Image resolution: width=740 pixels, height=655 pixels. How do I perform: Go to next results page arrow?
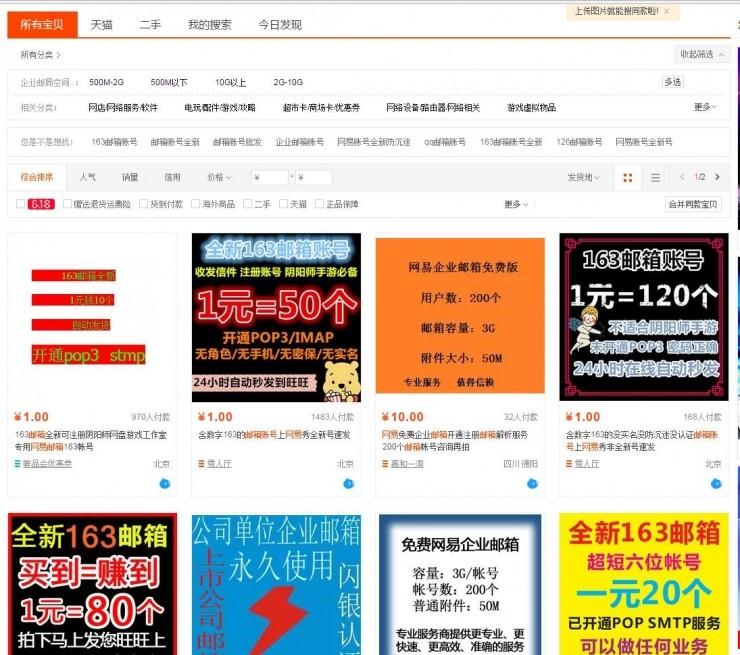click(x=717, y=177)
